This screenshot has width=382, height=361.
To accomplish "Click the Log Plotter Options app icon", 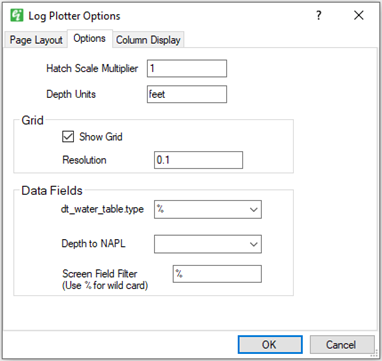I will (x=16, y=16).
